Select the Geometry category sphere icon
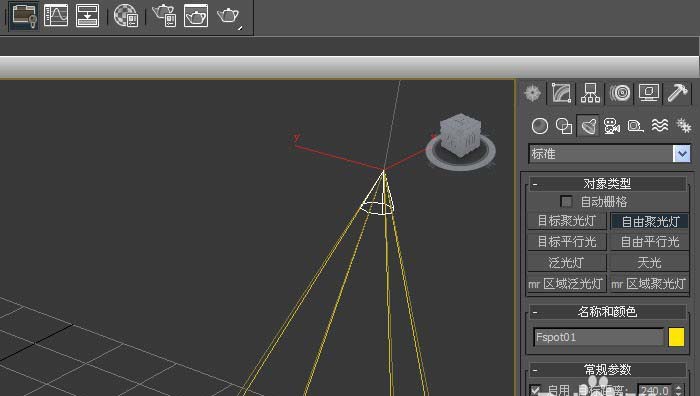The width and height of the screenshot is (700, 396). pyautogui.click(x=540, y=126)
